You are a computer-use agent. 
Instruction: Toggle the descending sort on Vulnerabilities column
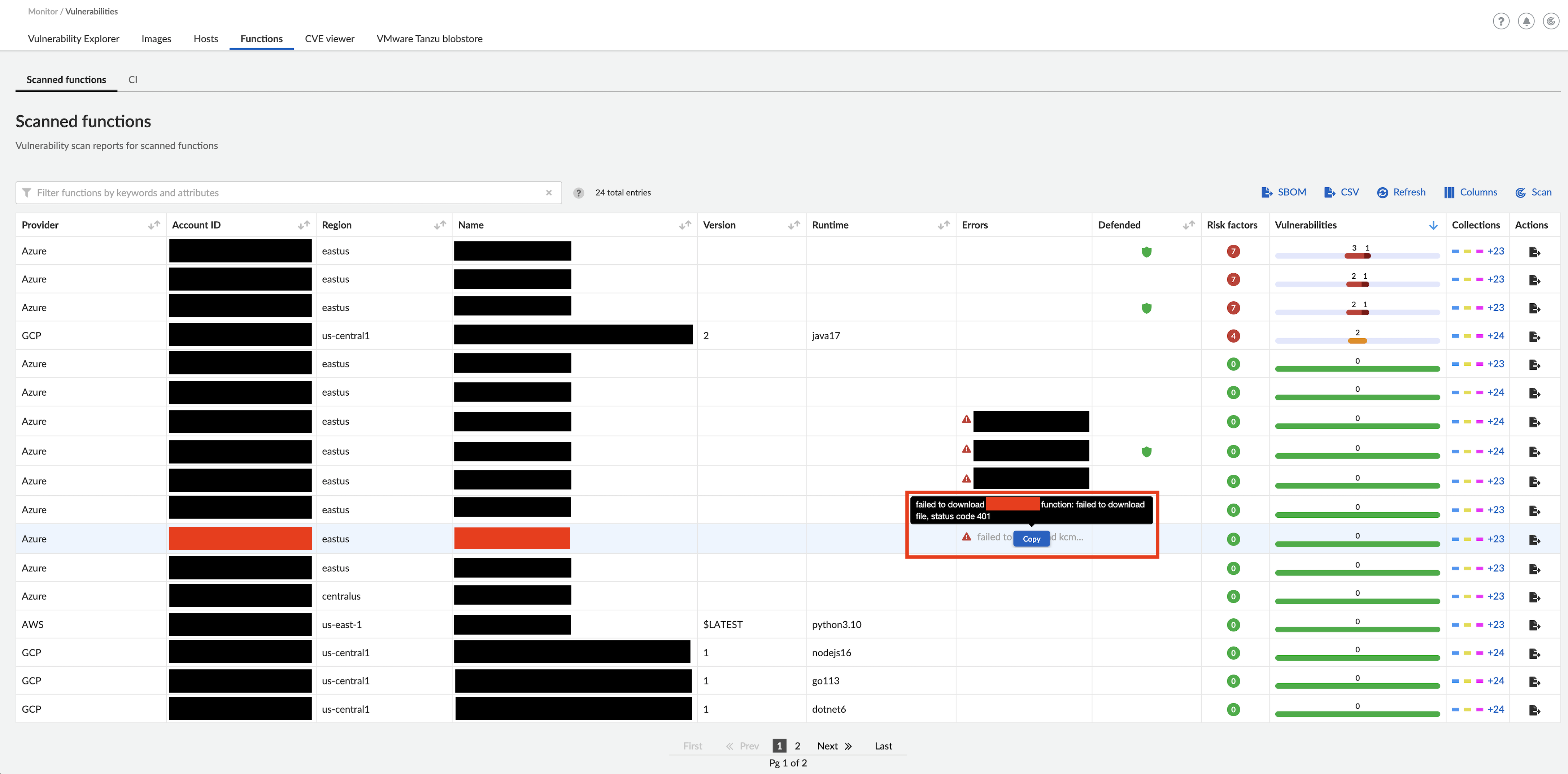tap(1433, 225)
